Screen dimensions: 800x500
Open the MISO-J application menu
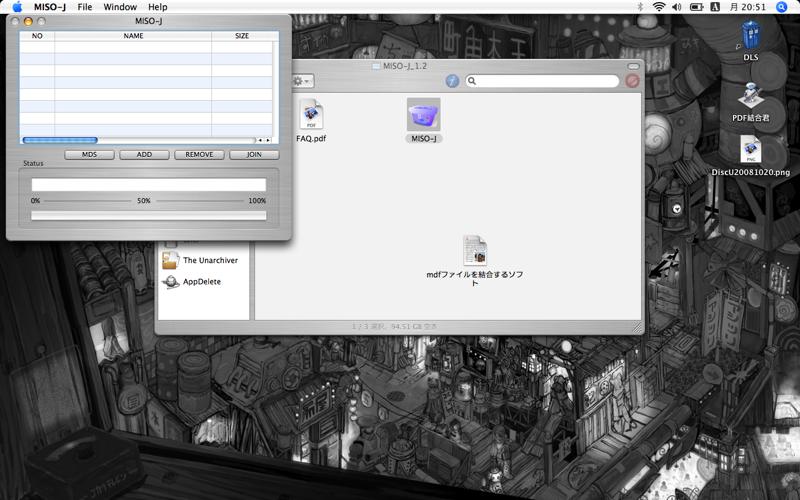(50, 7)
